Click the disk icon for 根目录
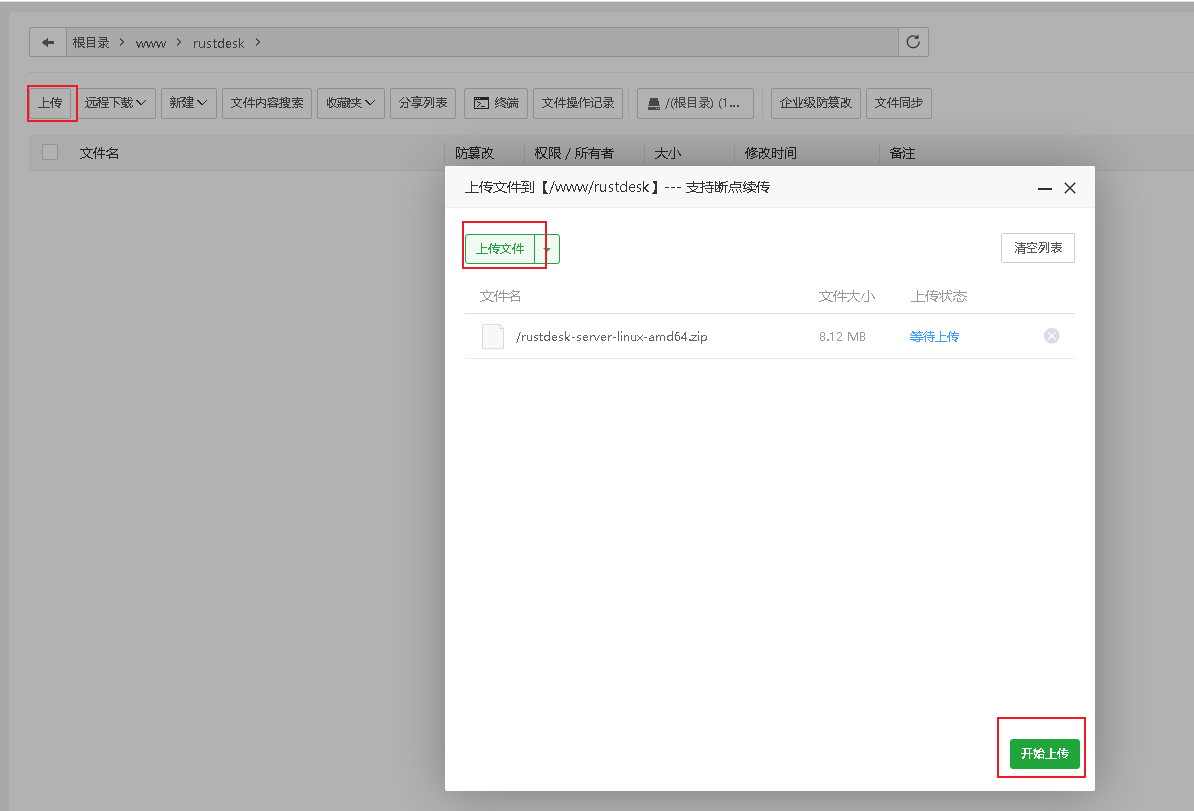The image size is (1194, 811). [x=654, y=103]
